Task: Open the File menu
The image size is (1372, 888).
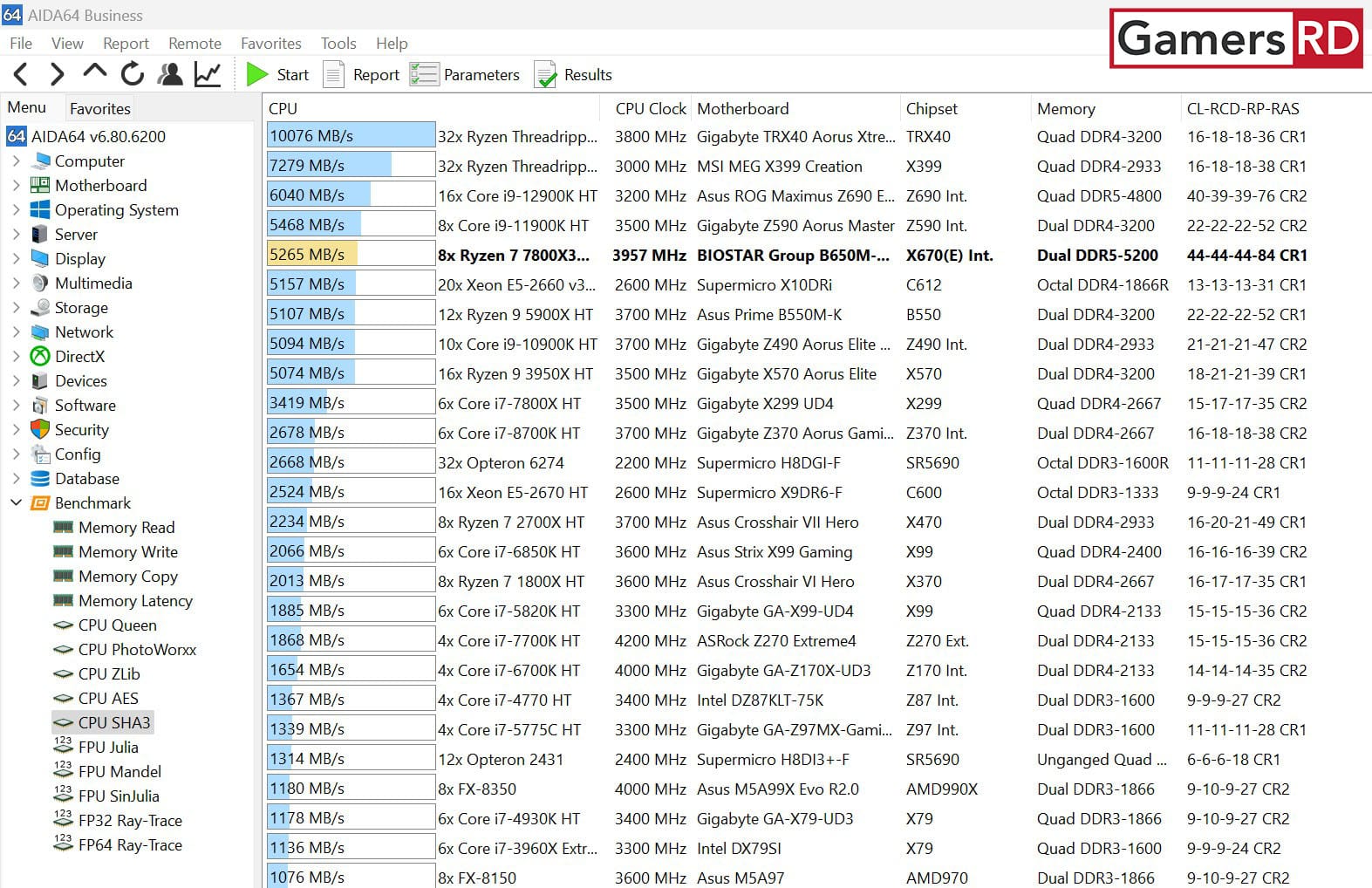Action: [21, 43]
